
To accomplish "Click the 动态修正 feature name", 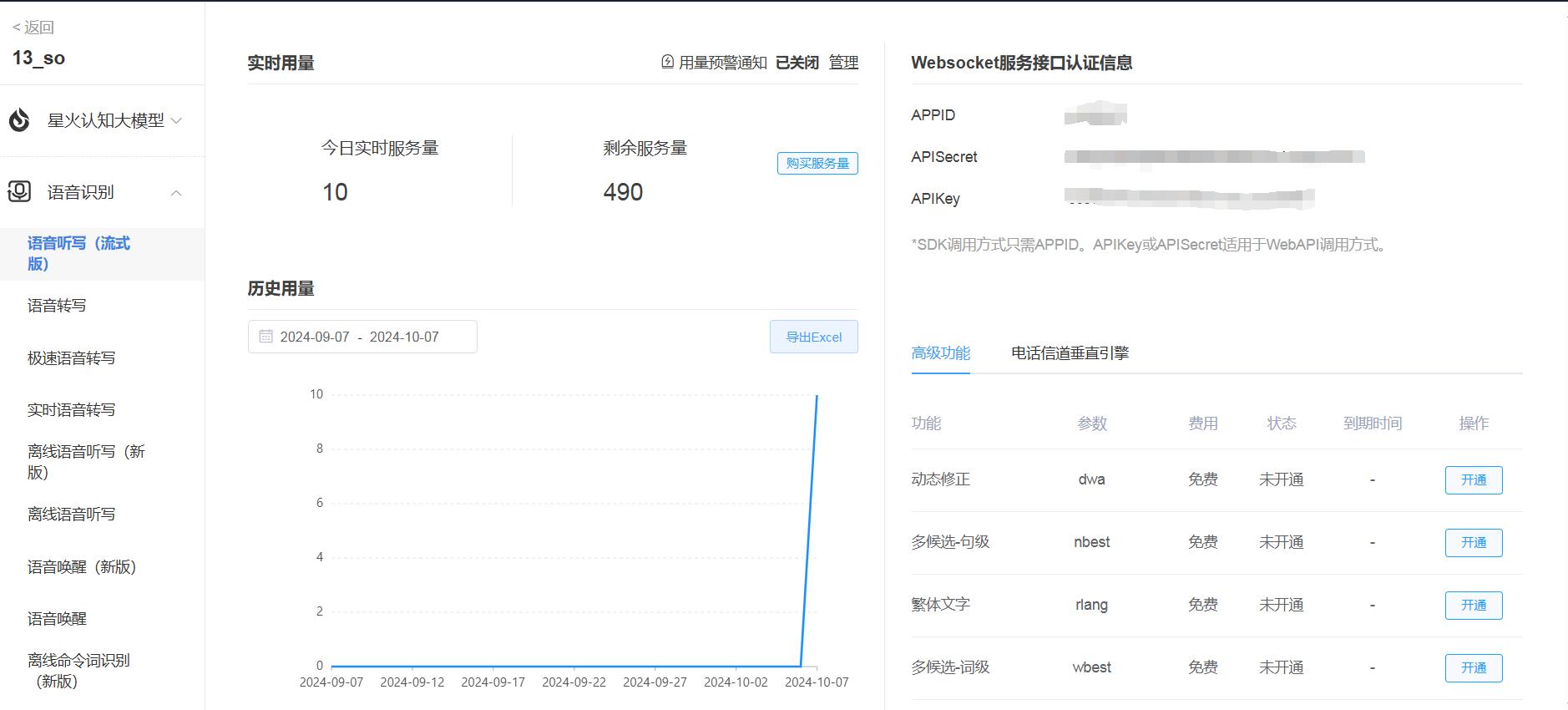I will 940,479.
